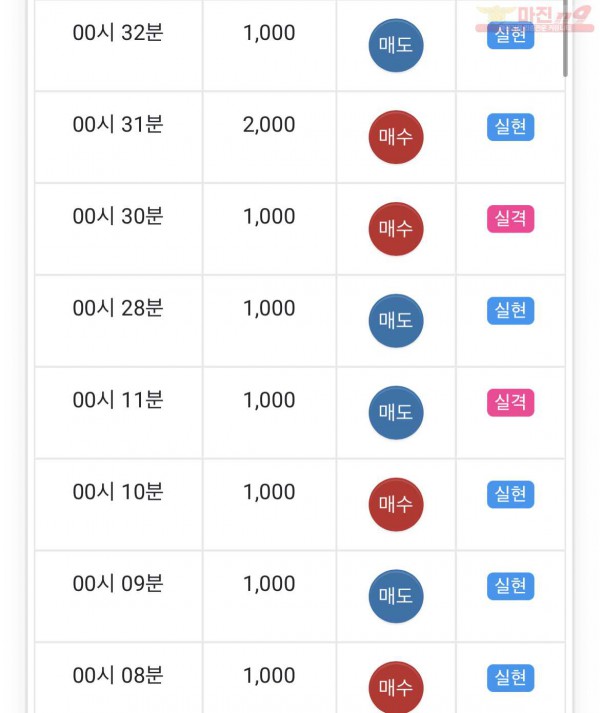Click the 00시 11분 time cell
The width and height of the screenshot is (600, 713).
tap(118, 412)
